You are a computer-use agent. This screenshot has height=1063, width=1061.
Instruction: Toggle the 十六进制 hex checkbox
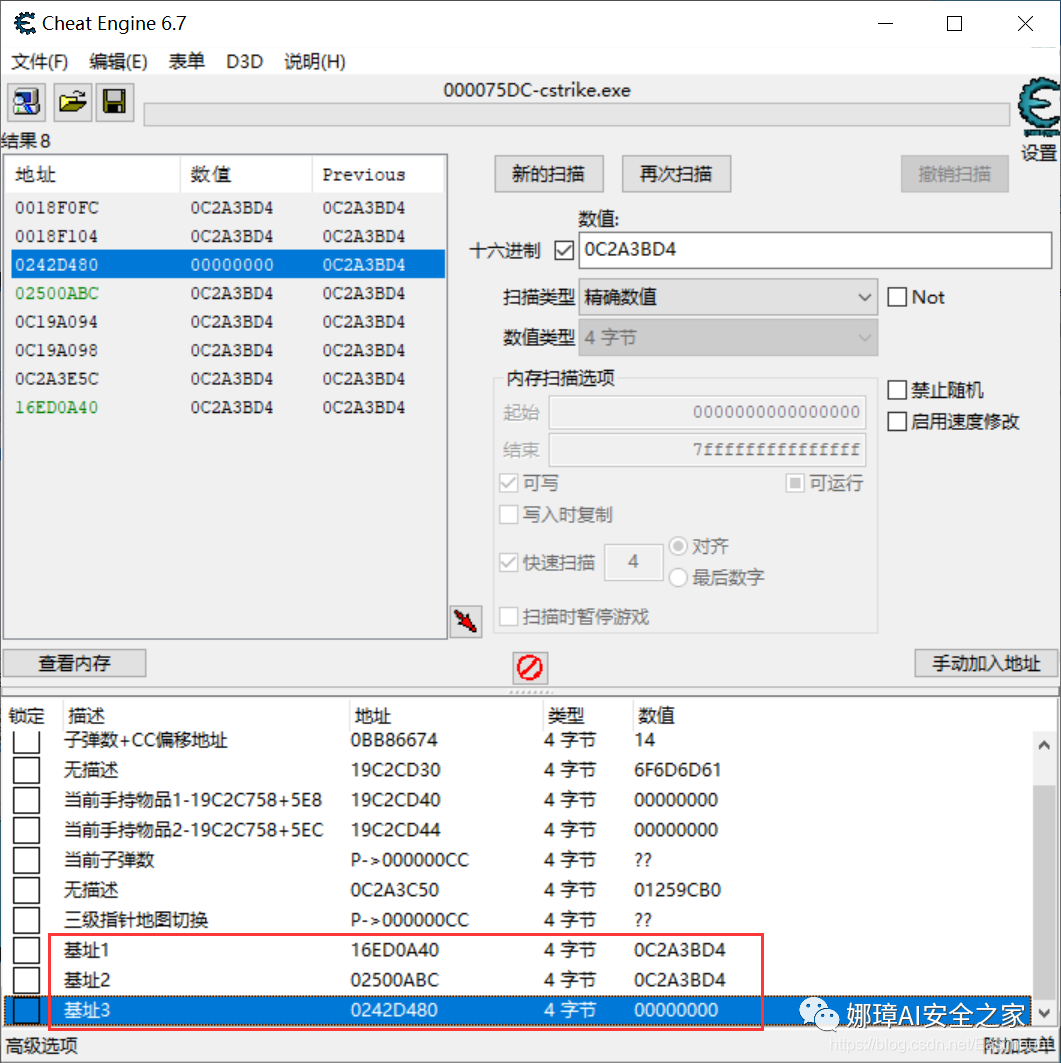tap(564, 250)
